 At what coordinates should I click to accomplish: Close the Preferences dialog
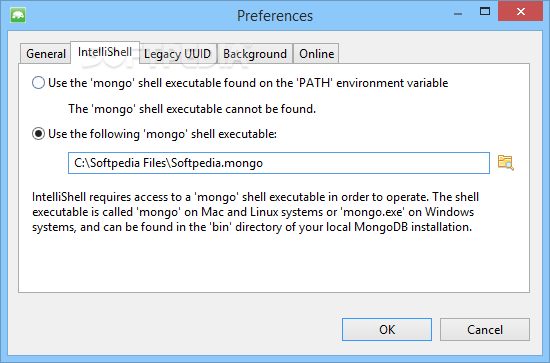tap(521, 12)
